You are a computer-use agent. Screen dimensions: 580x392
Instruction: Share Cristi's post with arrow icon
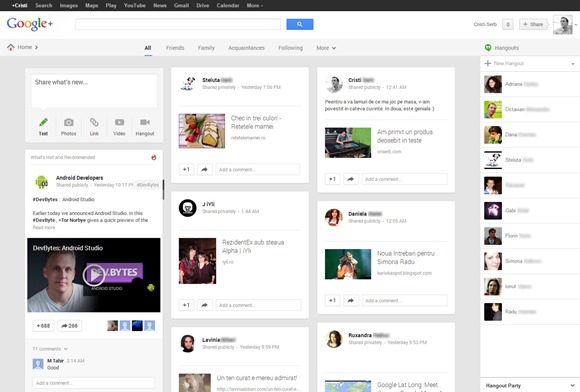pyautogui.click(x=350, y=179)
